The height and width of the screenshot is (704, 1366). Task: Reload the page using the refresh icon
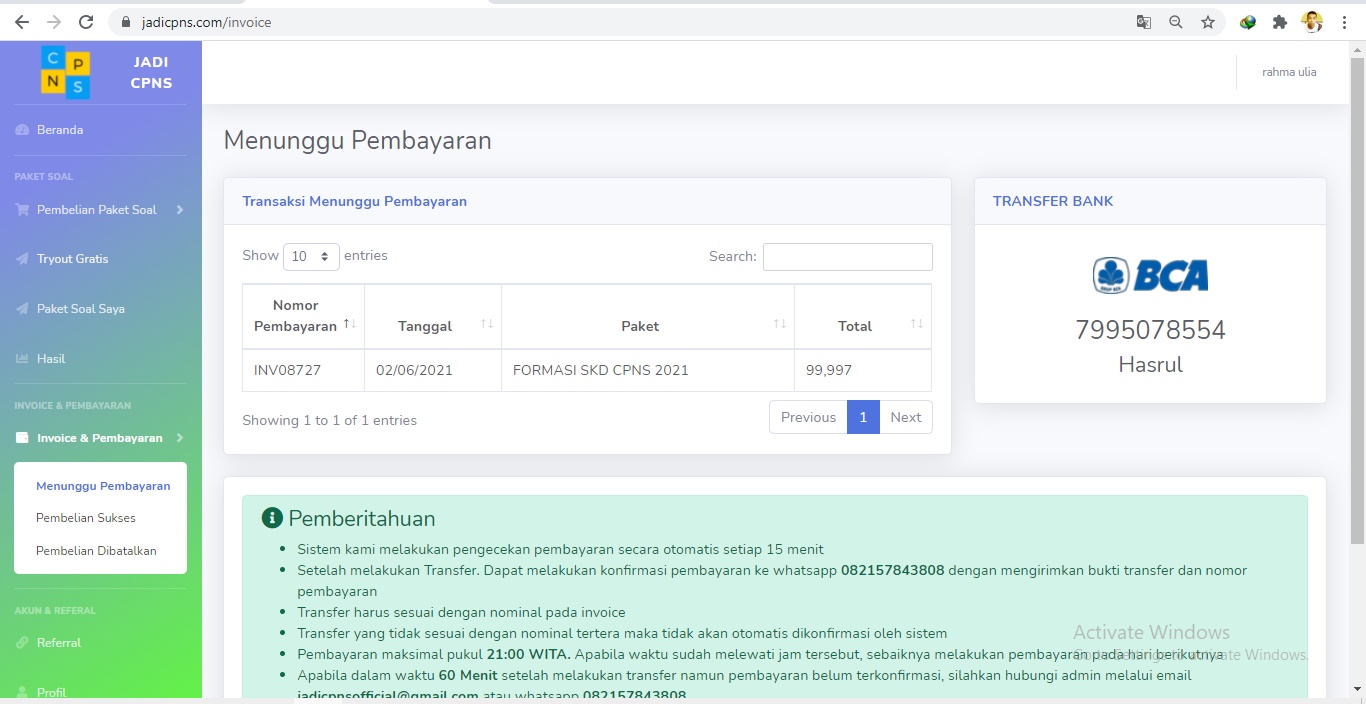point(85,21)
